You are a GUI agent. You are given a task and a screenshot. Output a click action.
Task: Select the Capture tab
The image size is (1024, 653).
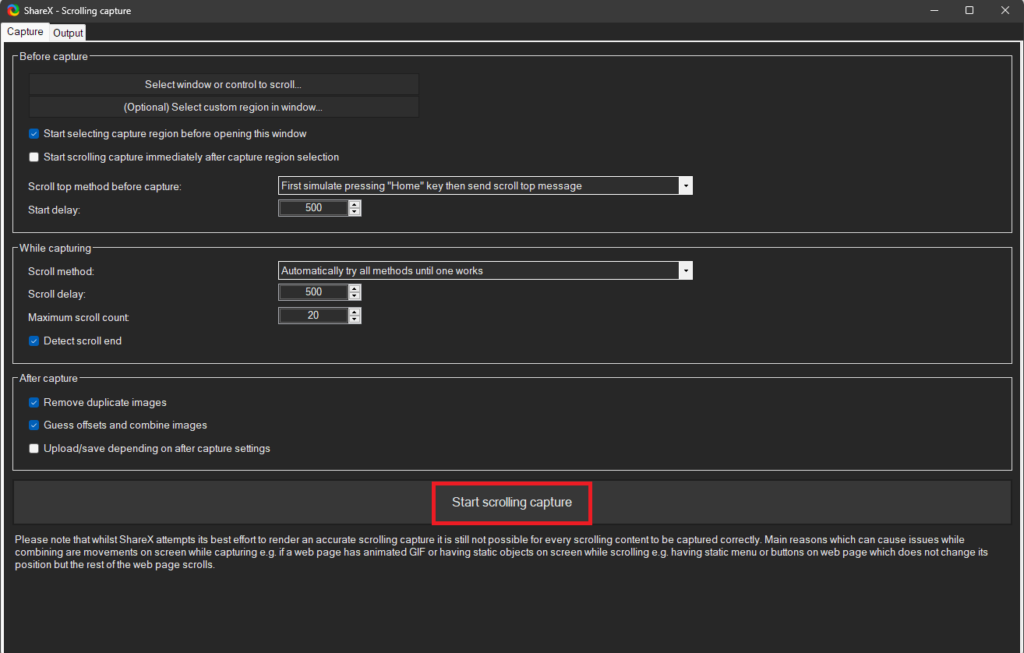[25, 32]
